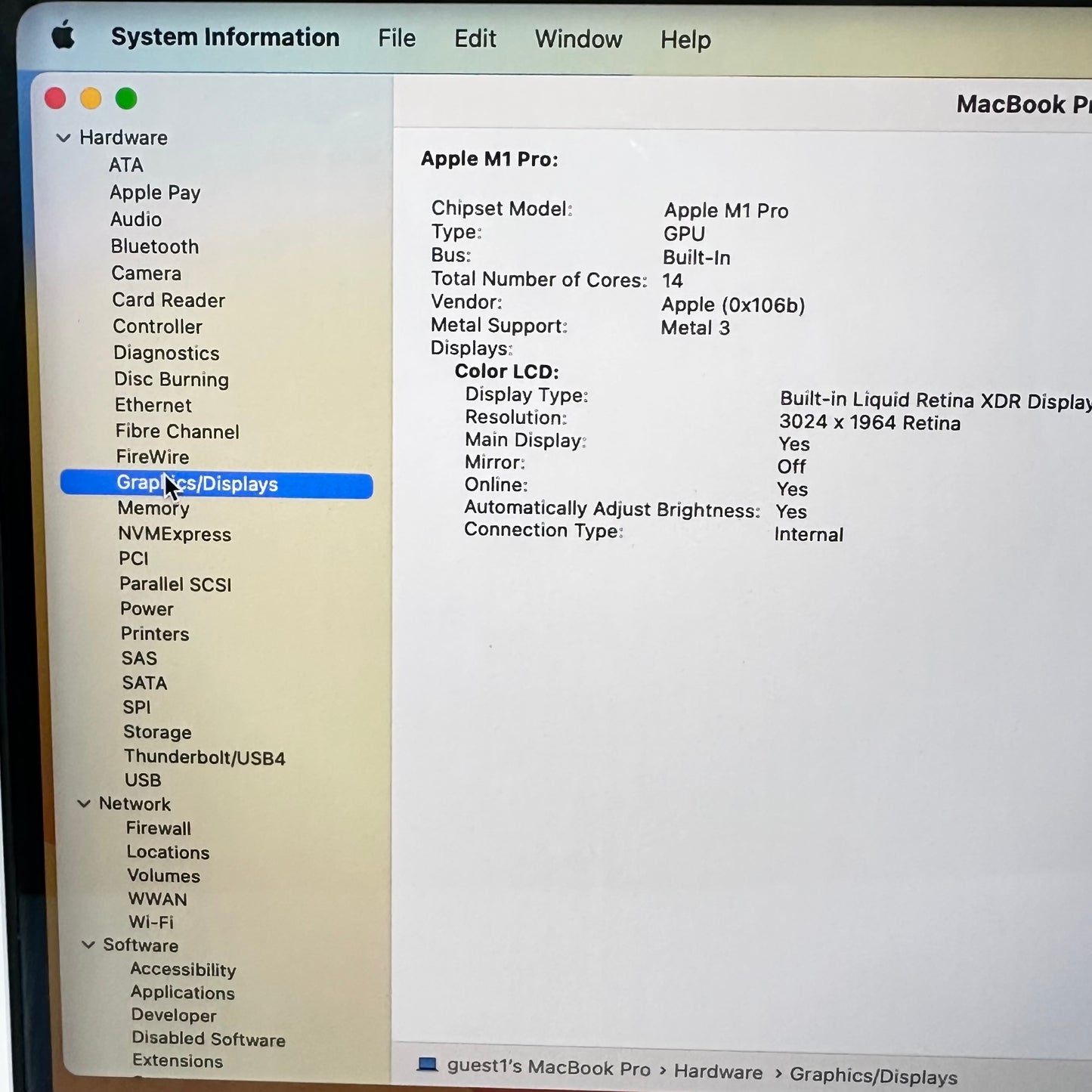
Task: Select Card Reader in the sidebar
Action: click(x=169, y=300)
